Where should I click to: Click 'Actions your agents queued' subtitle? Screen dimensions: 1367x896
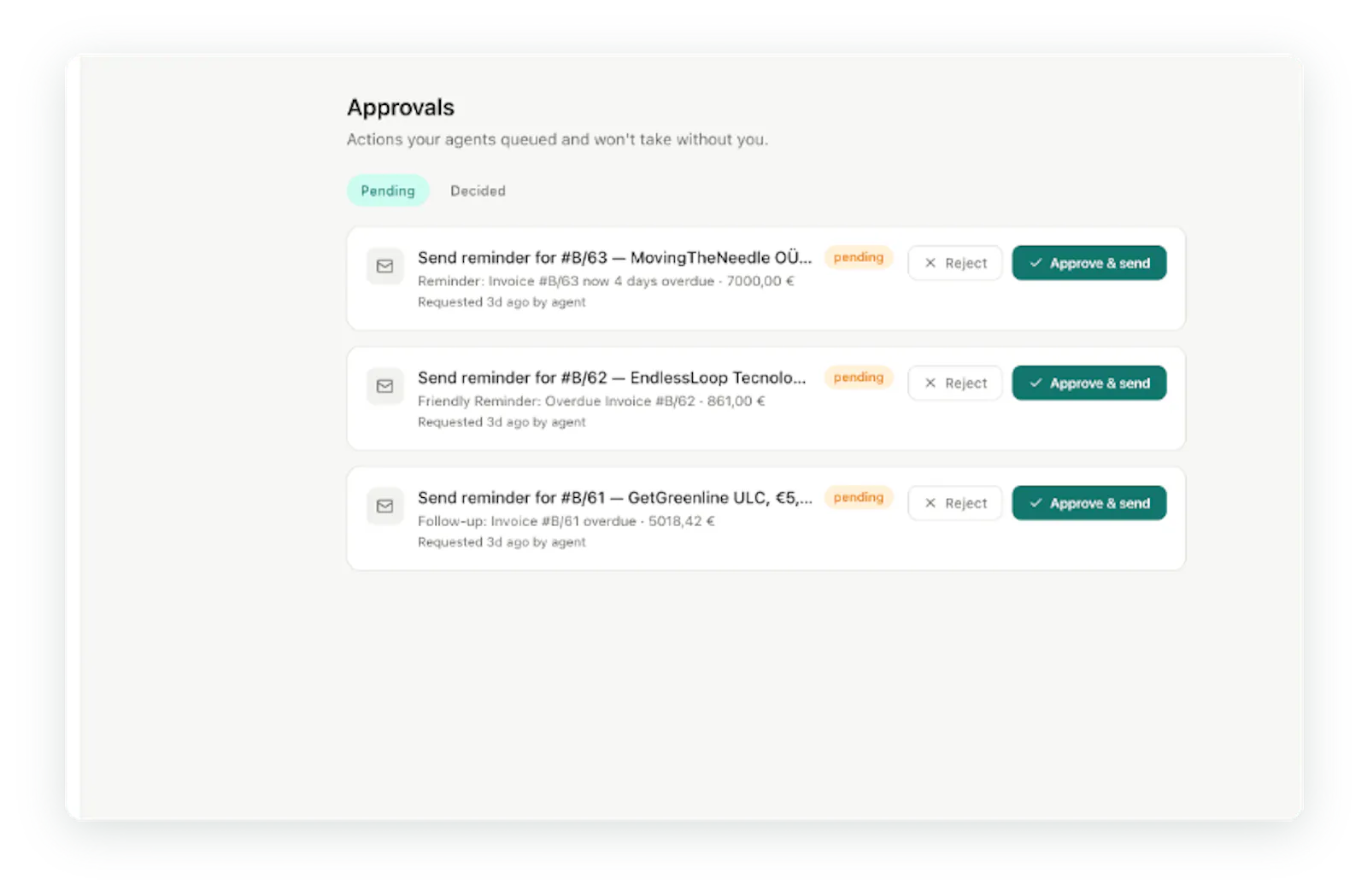[x=557, y=139]
